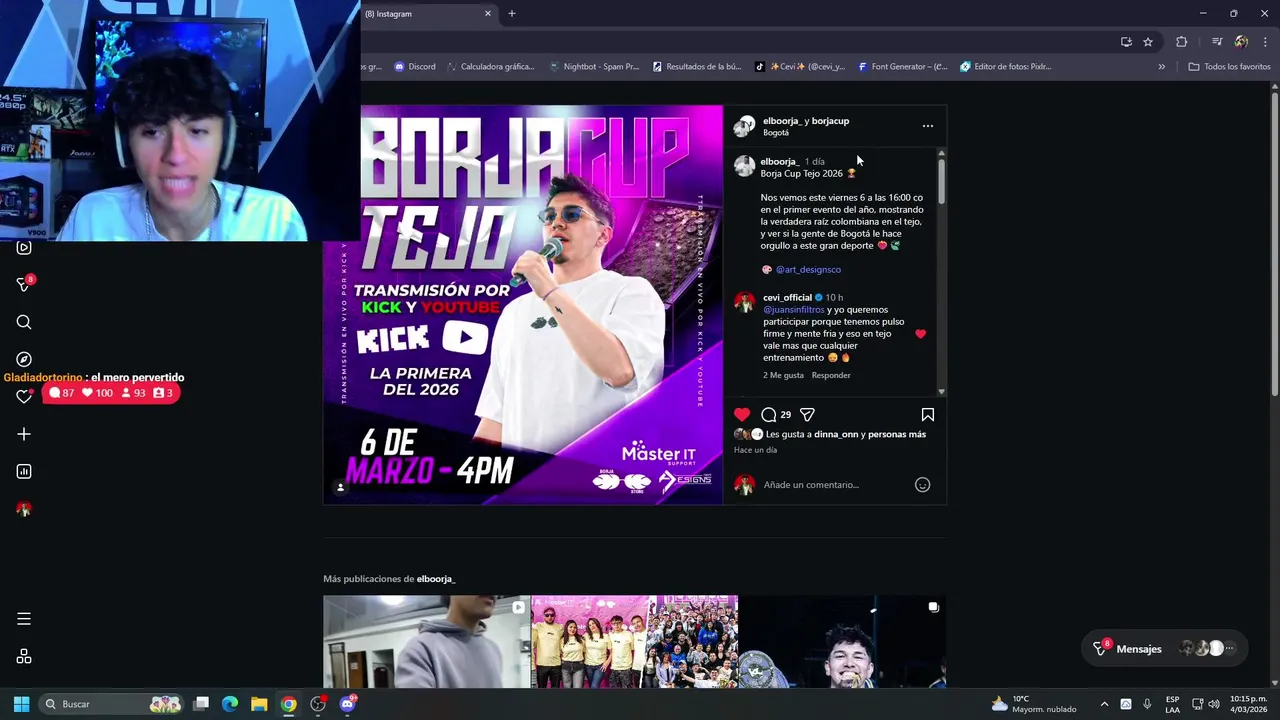Open the comment bubble icon on post
Image resolution: width=1280 pixels, height=720 pixels.
(768, 414)
